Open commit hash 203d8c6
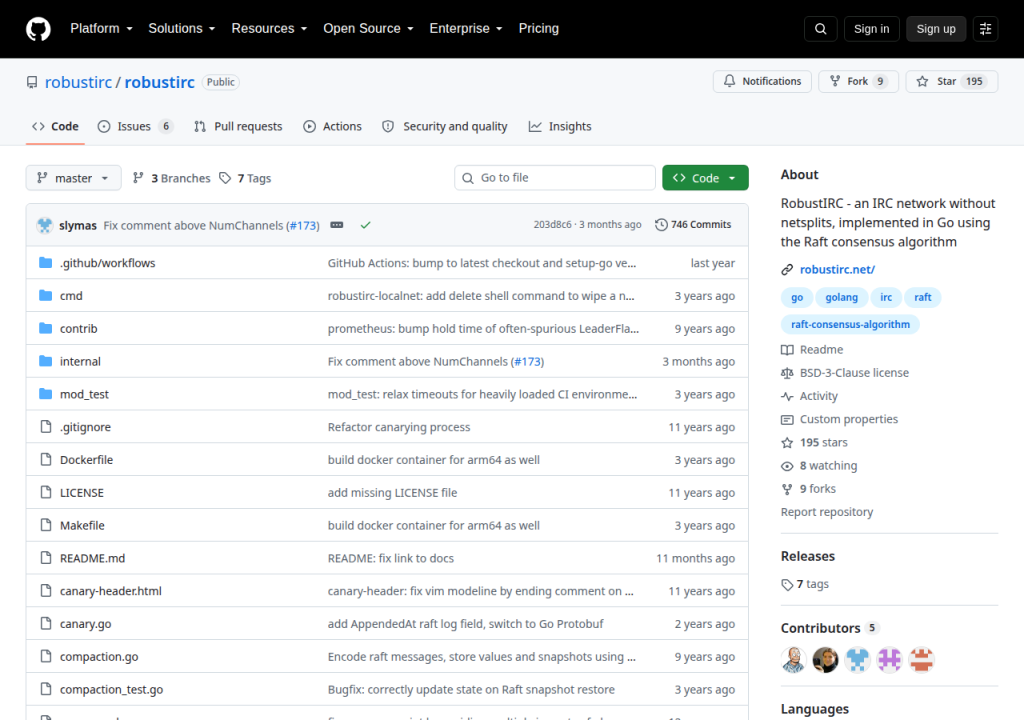This screenshot has height=720, width=1024. [x=552, y=224]
